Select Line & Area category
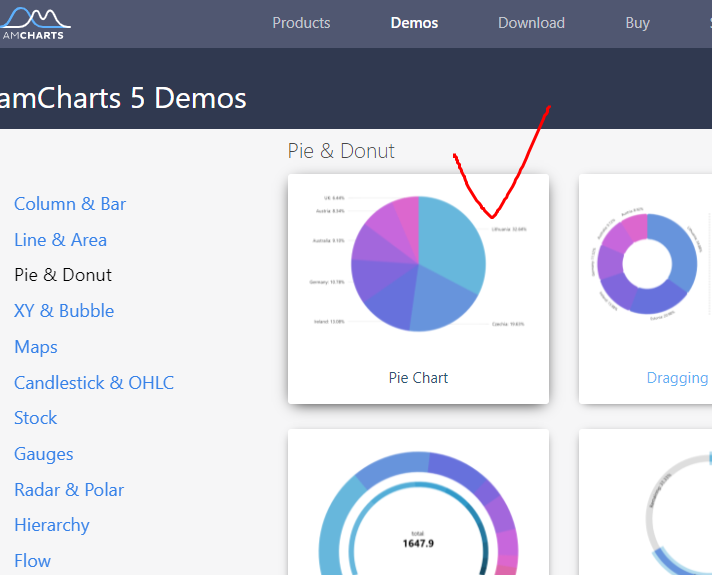This screenshot has width=712, height=575. click(x=60, y=240)
